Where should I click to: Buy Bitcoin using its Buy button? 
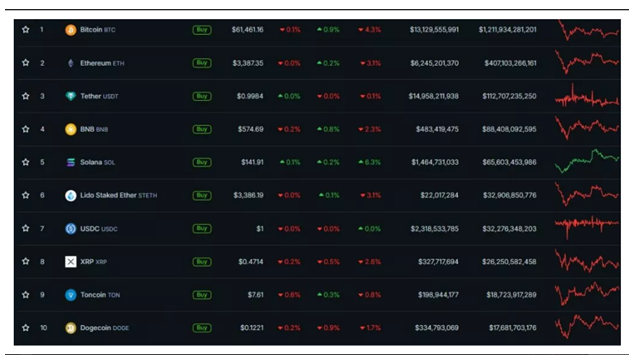click(202, 30)
